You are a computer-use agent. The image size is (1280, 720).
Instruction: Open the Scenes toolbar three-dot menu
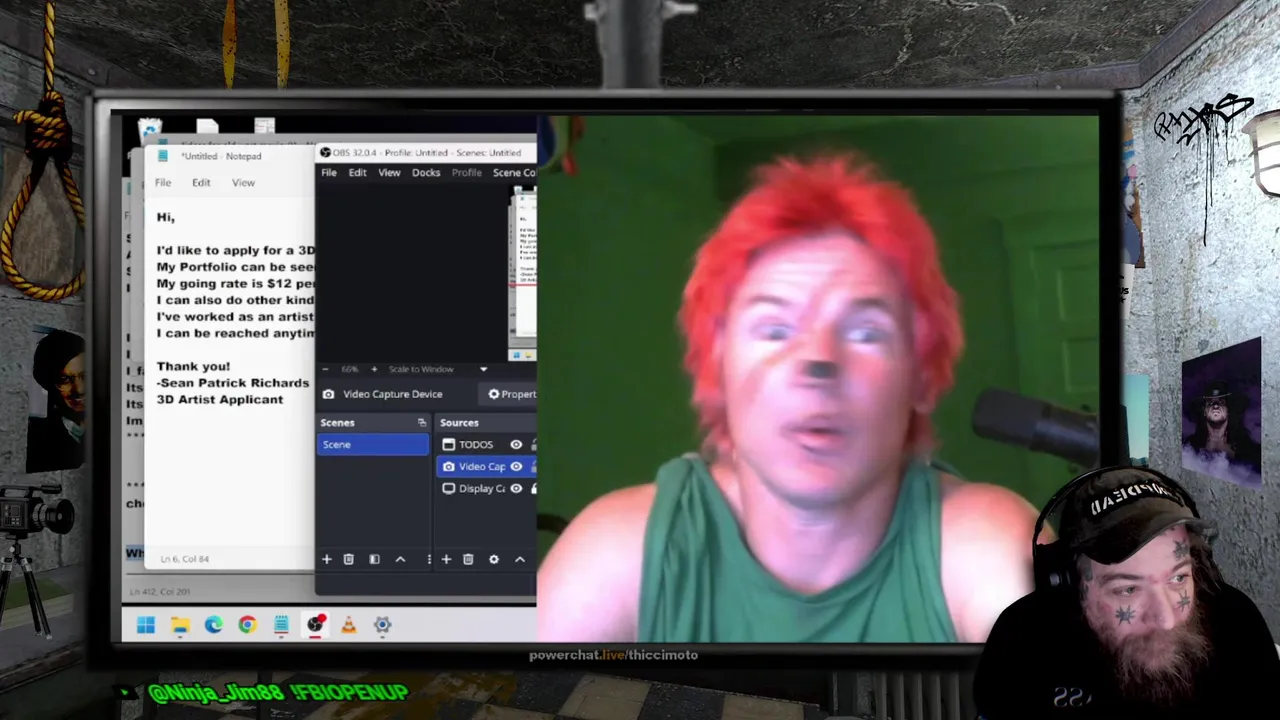point(429,559)
